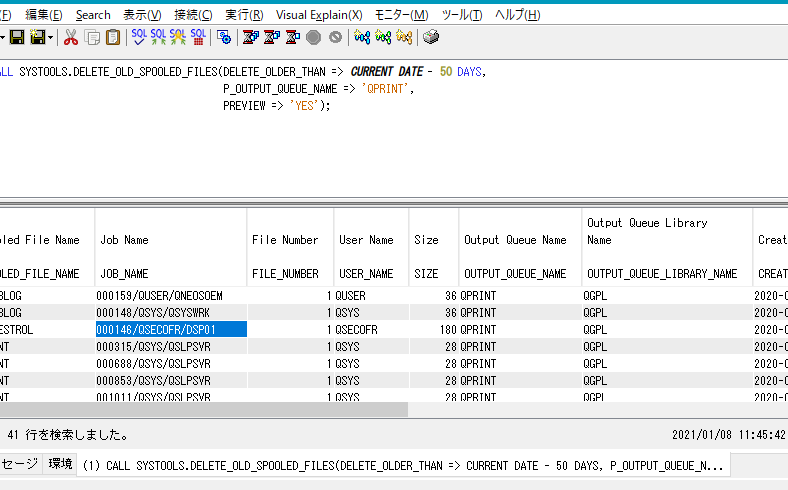Select the CALL statement results tab

tap(402, 466)
